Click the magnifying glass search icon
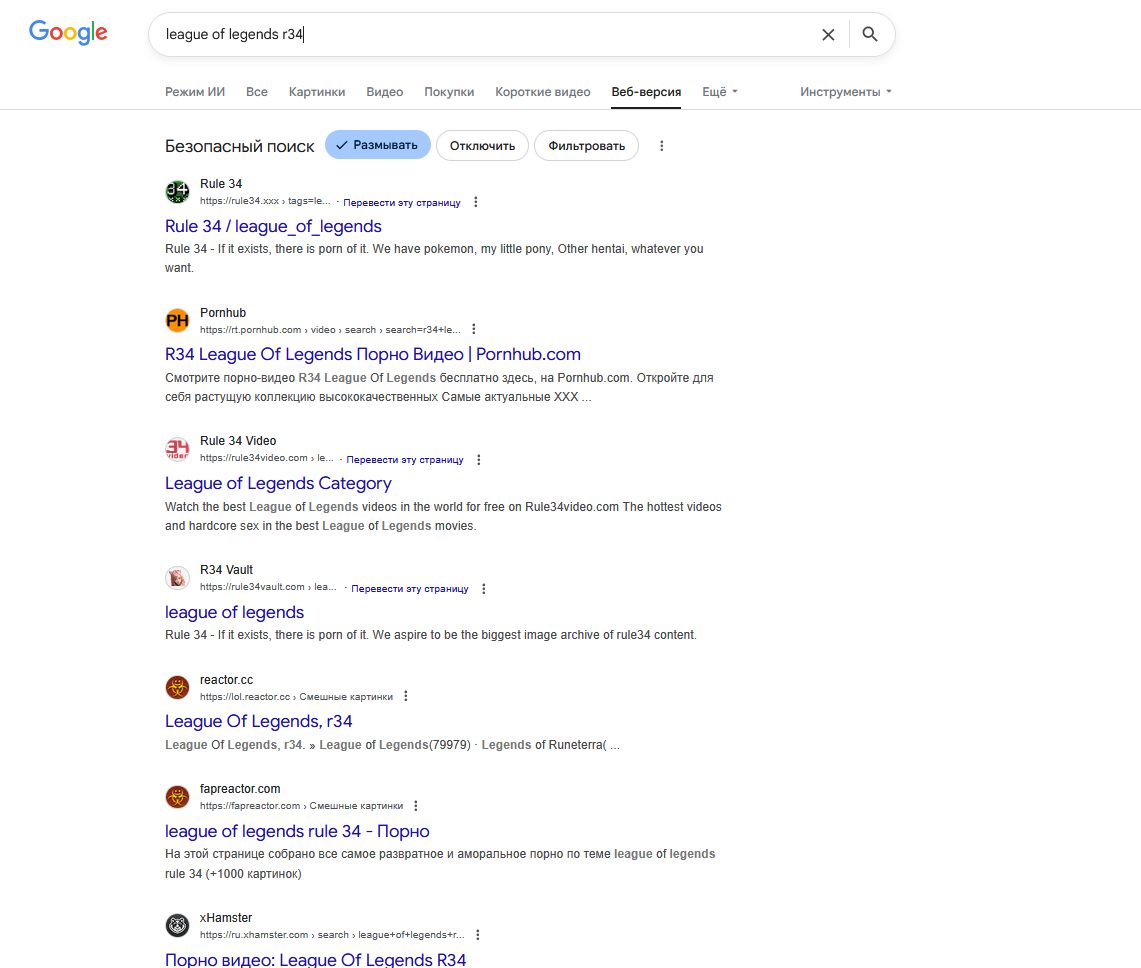1141x968 pixels. pyautogui.click(x=870, y=34)
